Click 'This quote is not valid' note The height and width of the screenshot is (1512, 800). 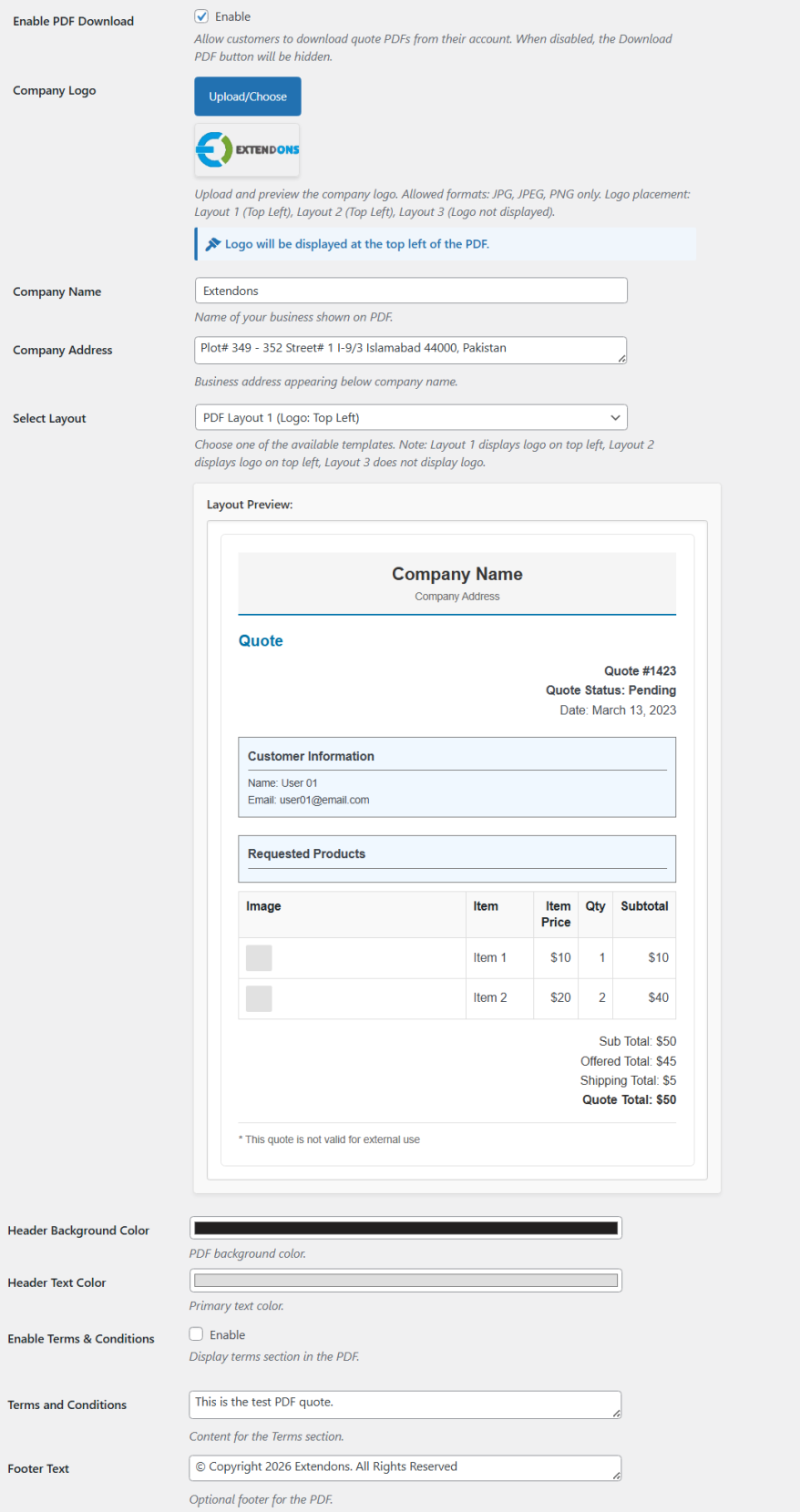(x=329, y=1139)
